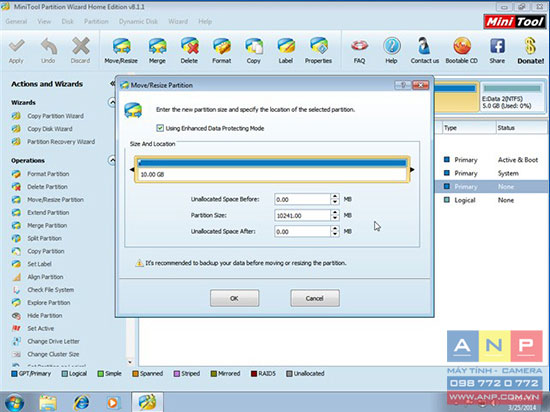This screenshot has height=412, width=550.
Task: Select the Move/Resize toolbar tool
Action: click(121, 50)
